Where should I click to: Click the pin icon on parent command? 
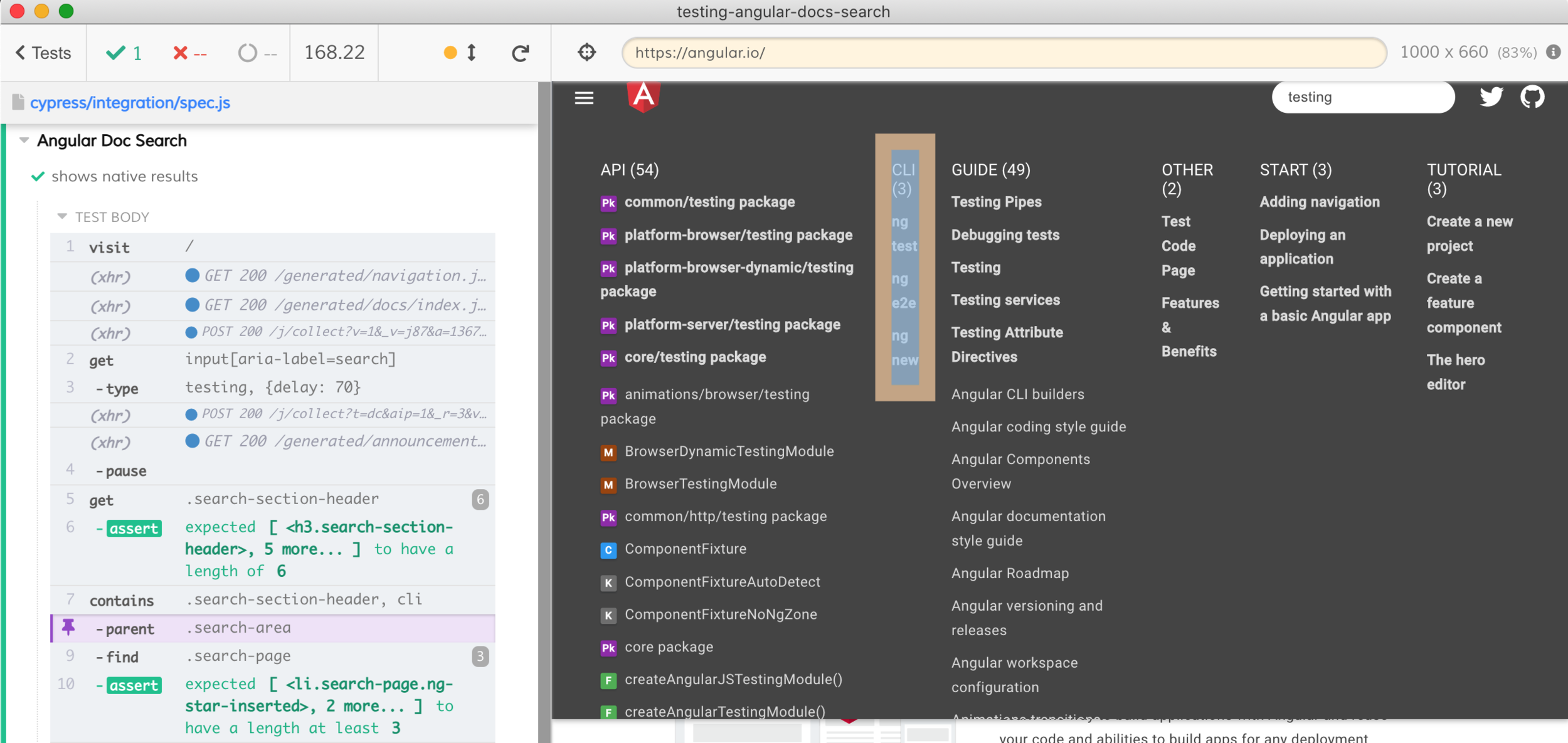coord(68,628)
